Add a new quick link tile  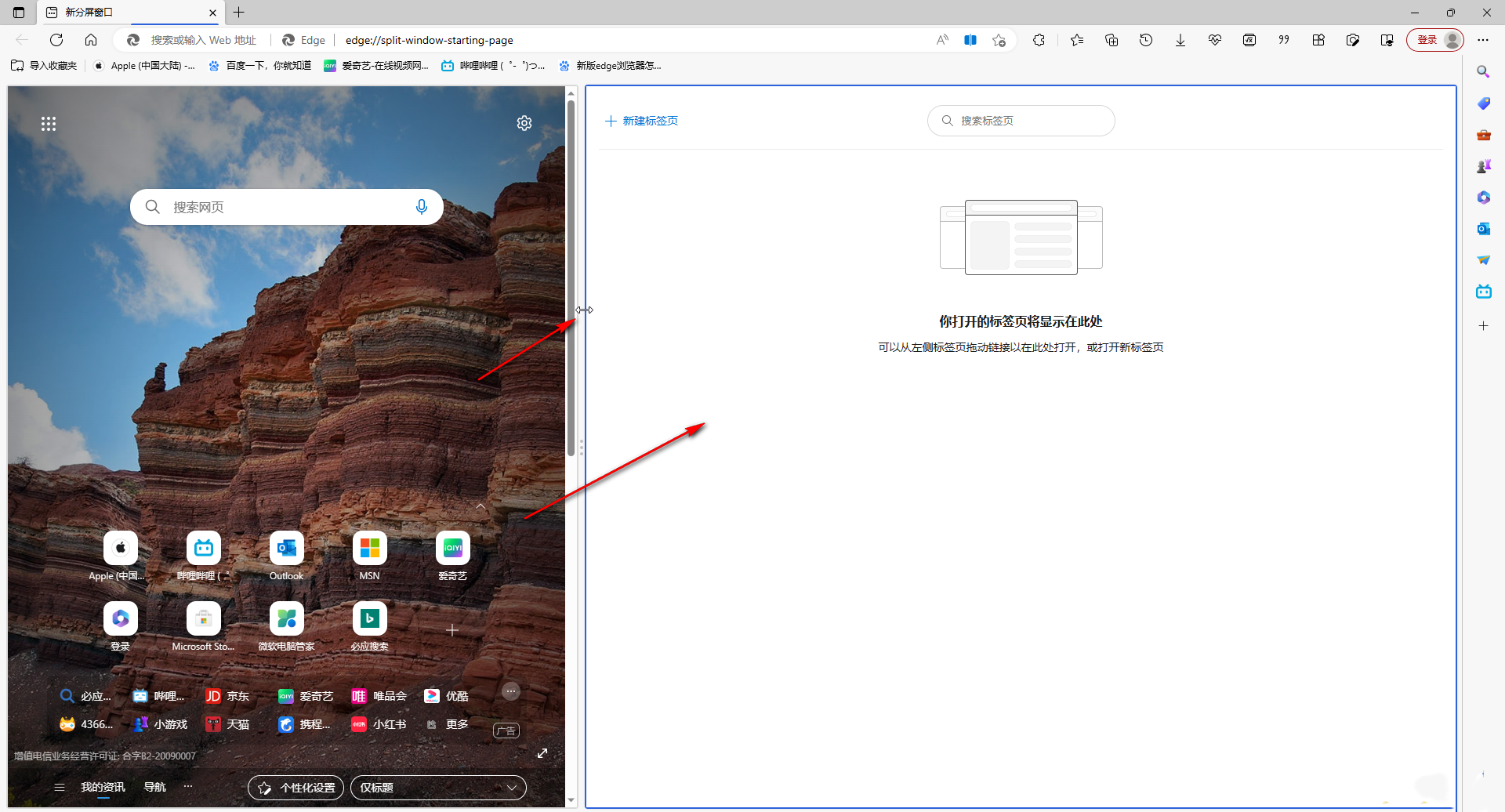click(452, 630)
